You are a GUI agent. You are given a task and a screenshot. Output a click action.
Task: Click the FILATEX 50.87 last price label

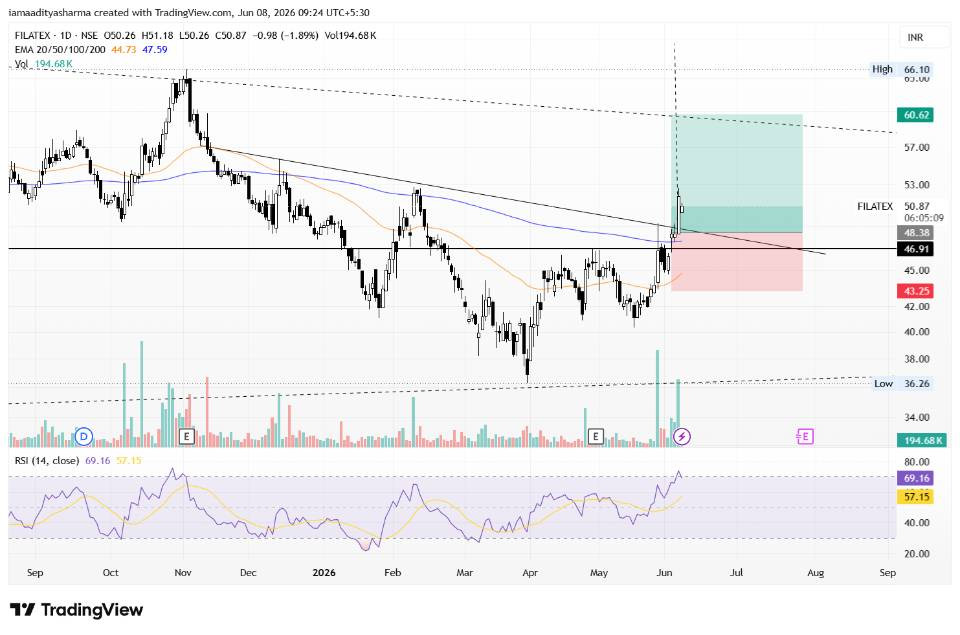pyautogui.click(x=893, y=206)
